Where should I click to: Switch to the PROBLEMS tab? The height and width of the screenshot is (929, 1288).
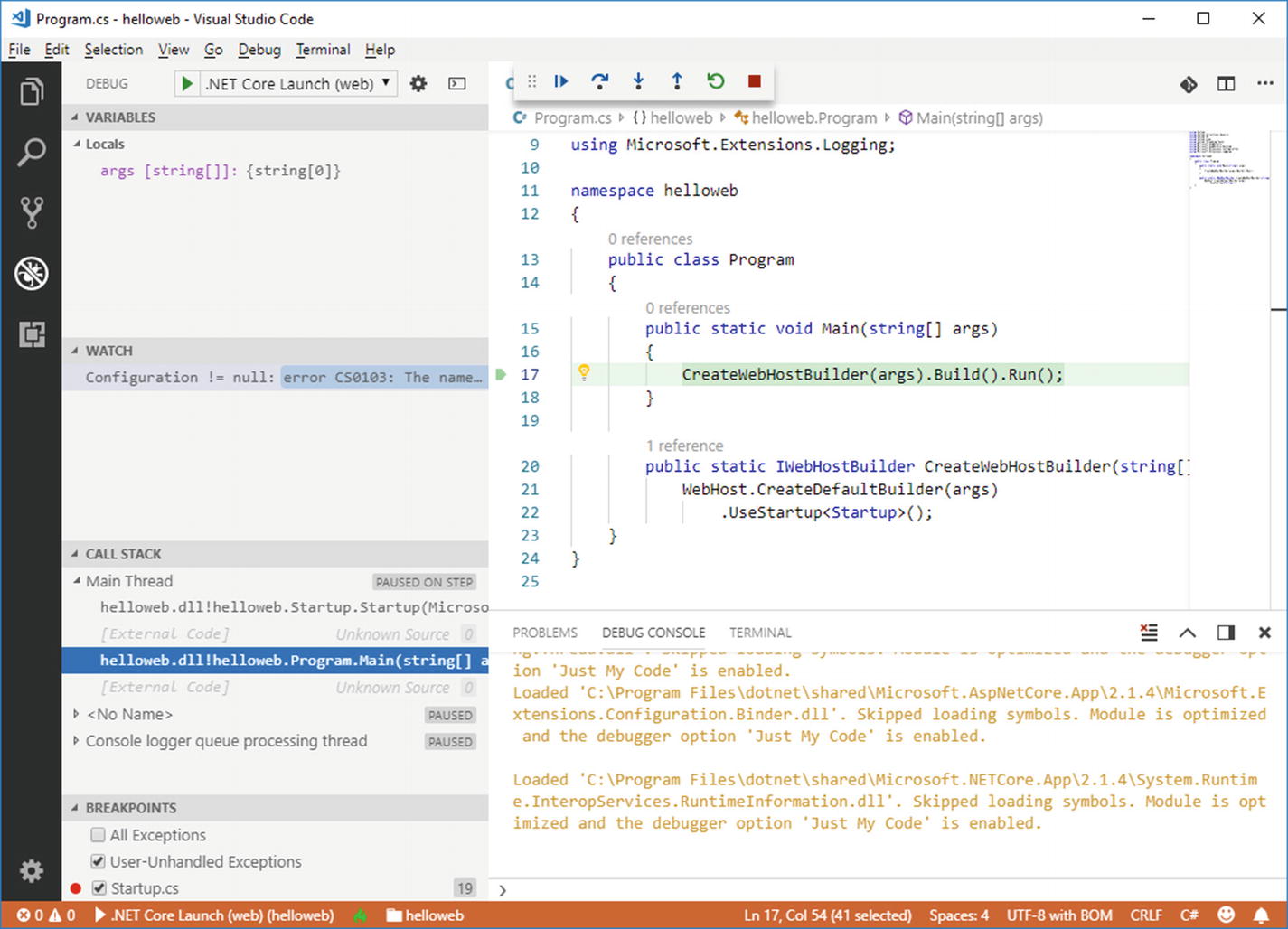point(544,633)
